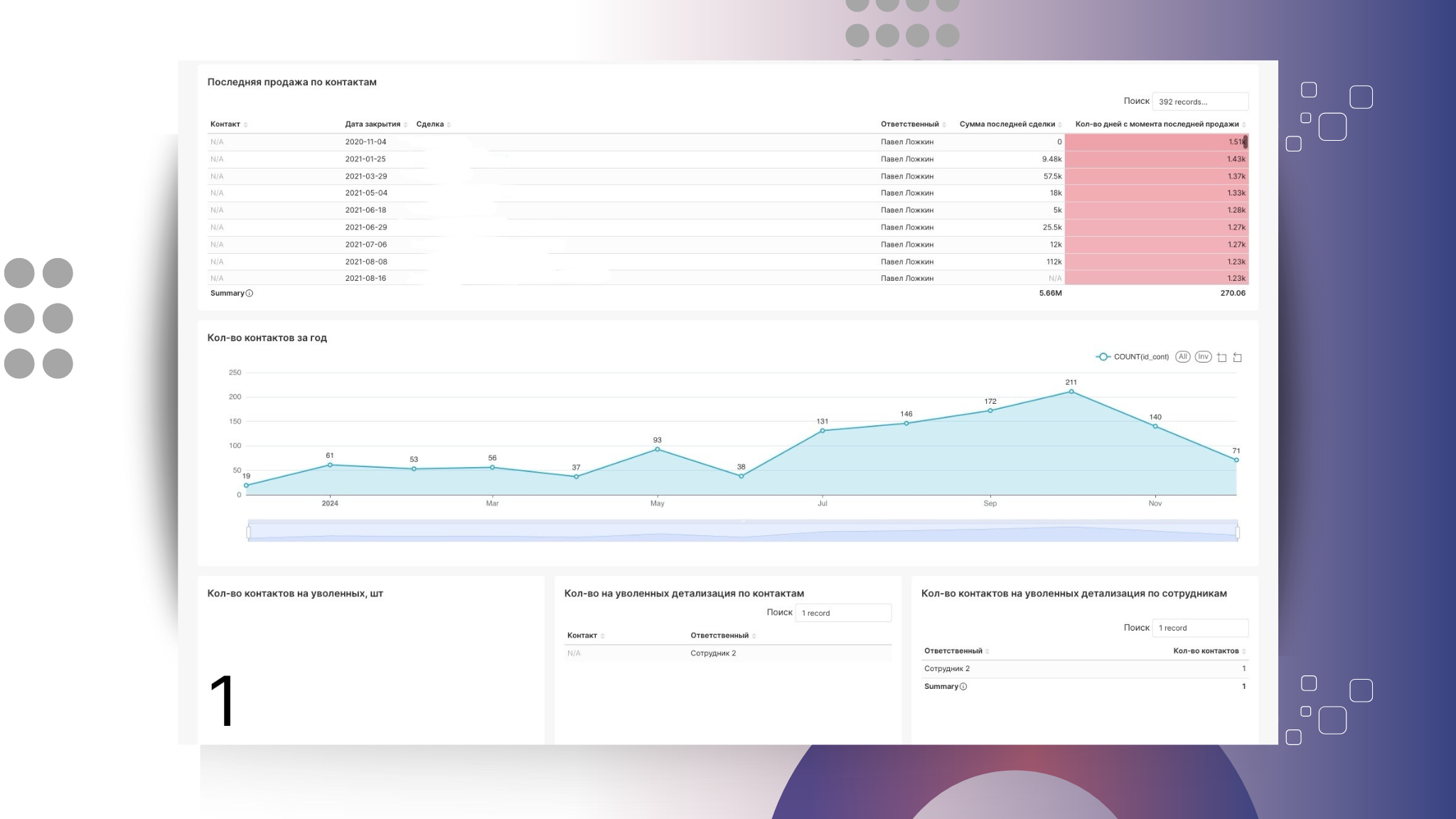Image resolution: width=1456 pixels, height=819 pixels.
Task: Click the Контакт header in contacts detail table
Action: click(582, 636)
